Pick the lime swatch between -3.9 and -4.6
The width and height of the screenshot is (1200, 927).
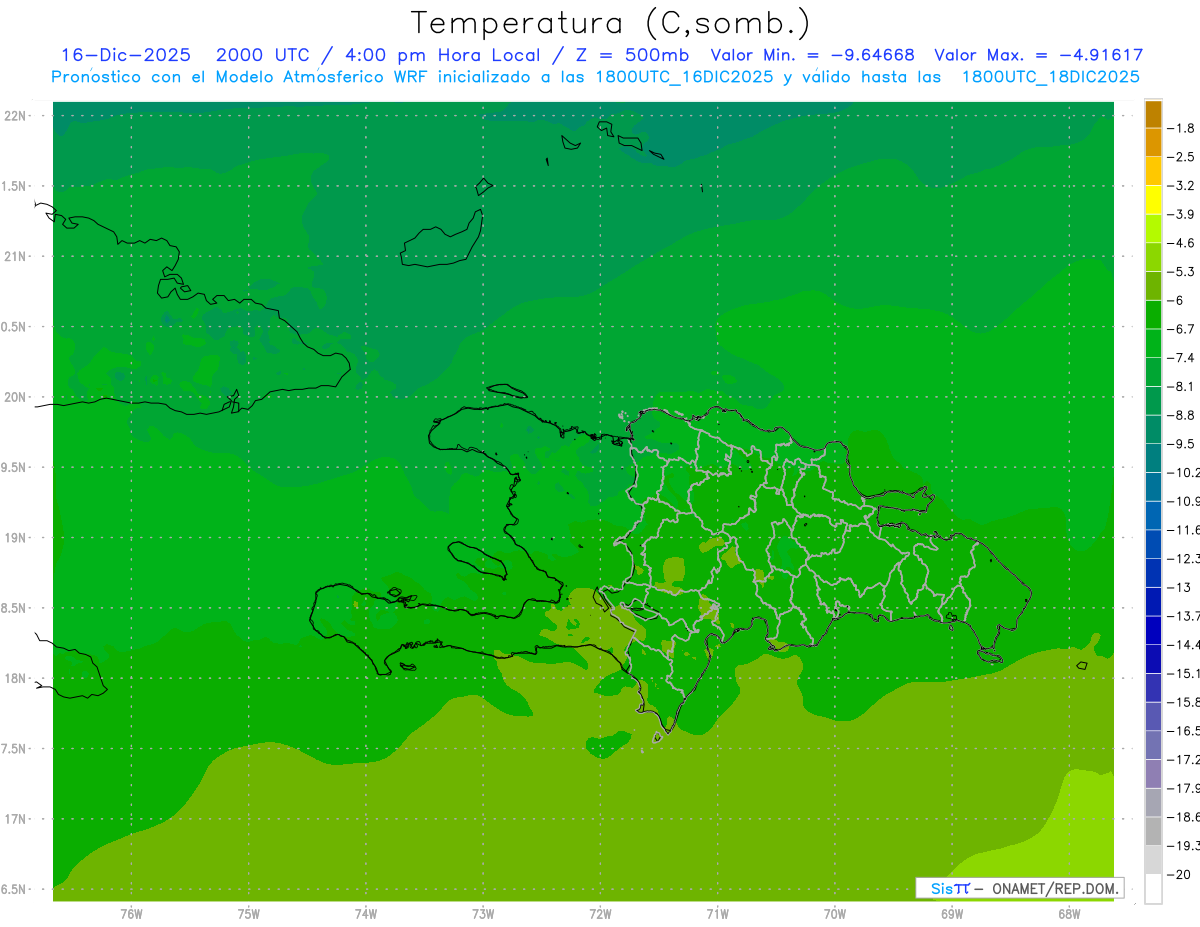coord(1153,229)
